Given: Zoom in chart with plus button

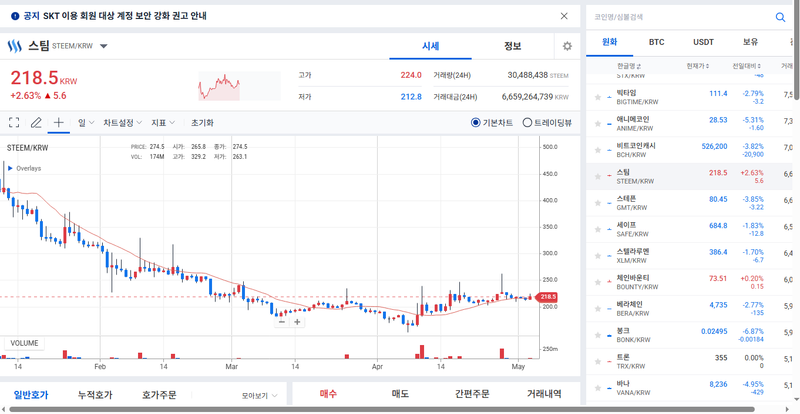Looking at the screenshot, I should pos(297,322).
